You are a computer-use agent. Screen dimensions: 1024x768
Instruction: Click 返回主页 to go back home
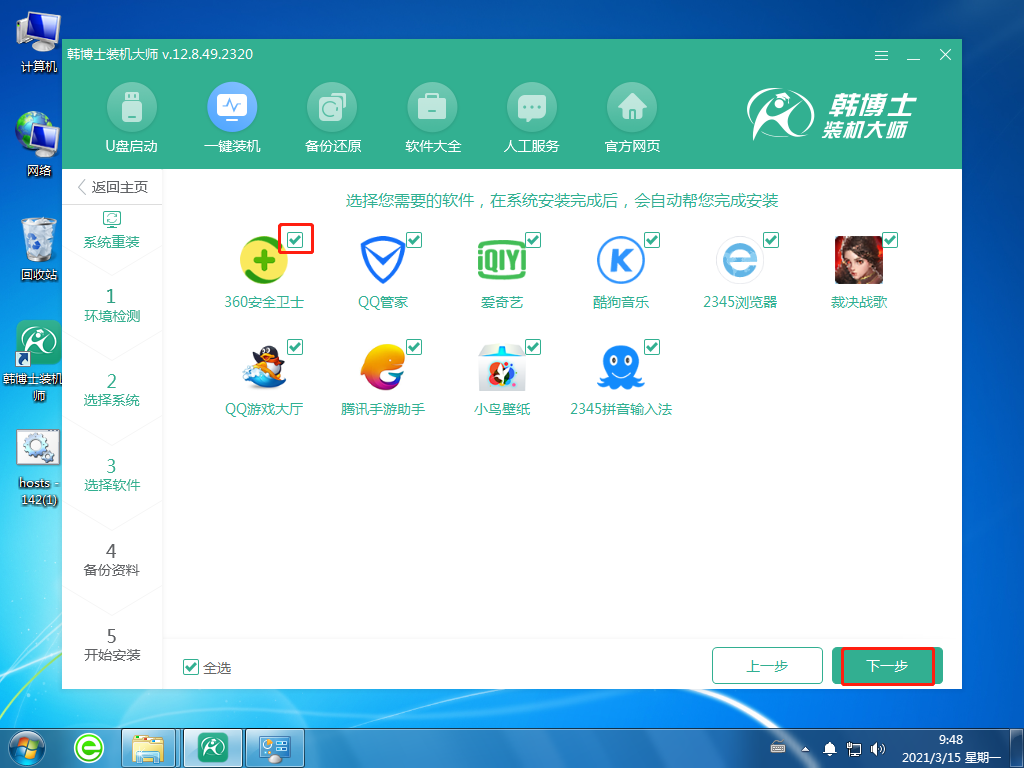[x=113, y=186]
